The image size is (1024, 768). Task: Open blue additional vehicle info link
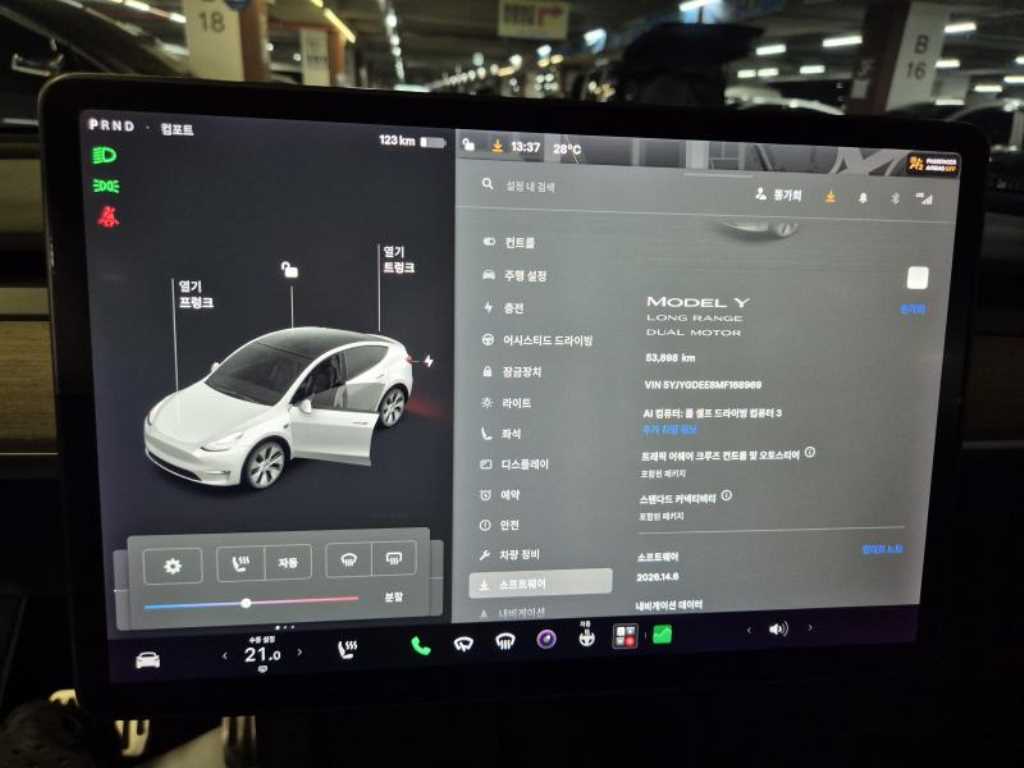(669, 430)
